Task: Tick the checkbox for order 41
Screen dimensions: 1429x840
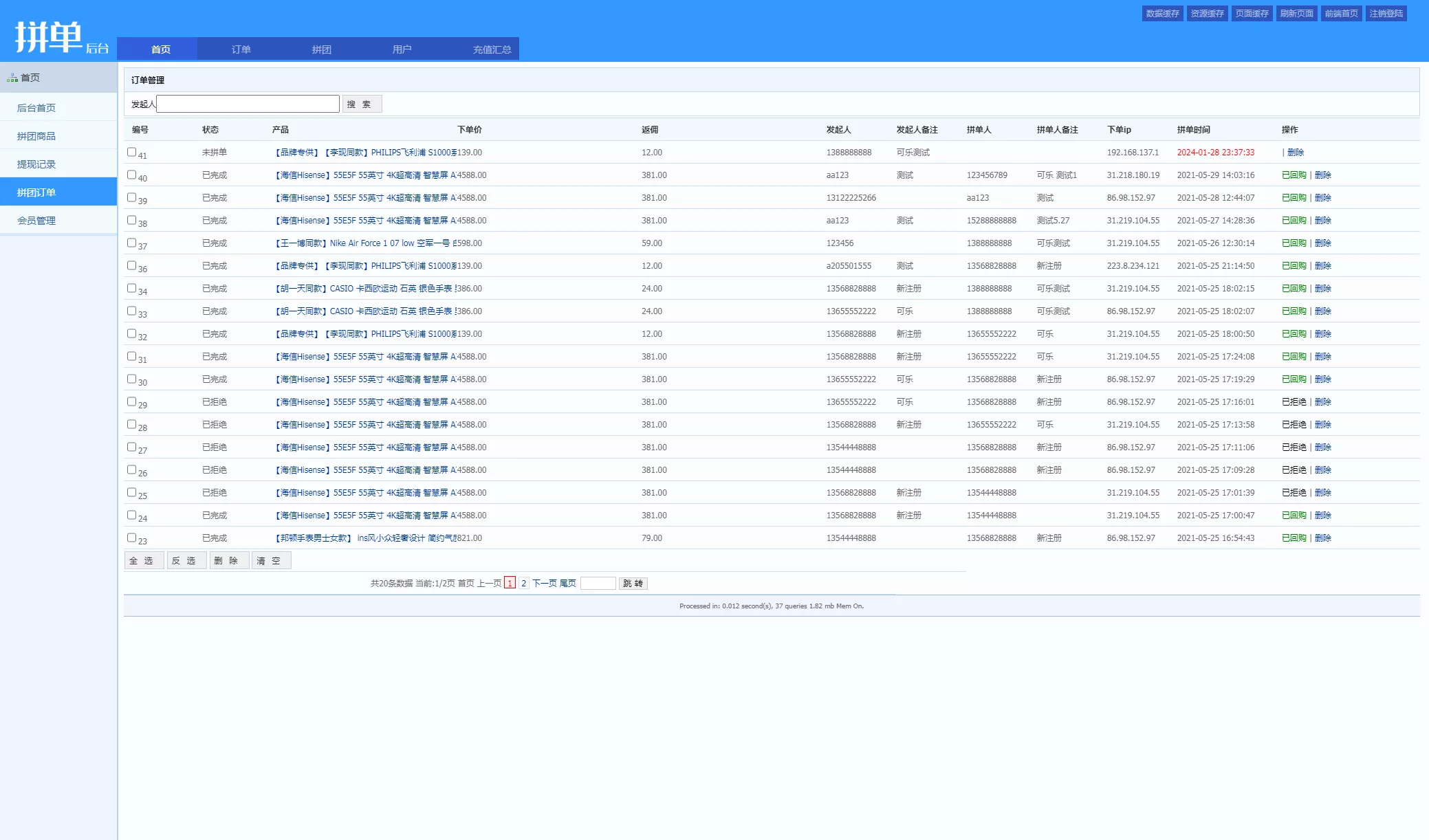Action: click(x=131, y=152)
